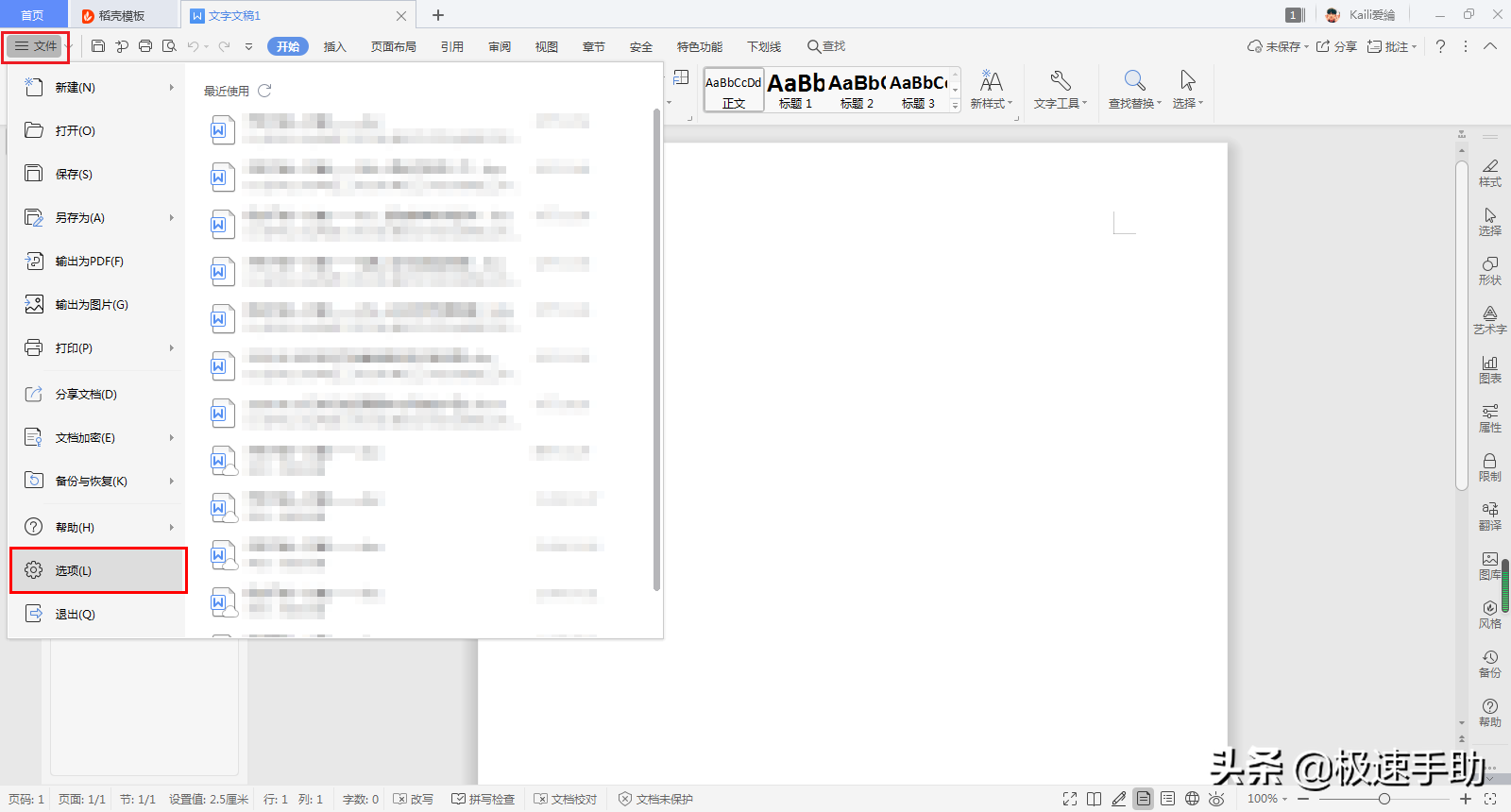The image size is (1511, 812).
Task: Select 新建(N) in file menu
Action: (96, 87)
